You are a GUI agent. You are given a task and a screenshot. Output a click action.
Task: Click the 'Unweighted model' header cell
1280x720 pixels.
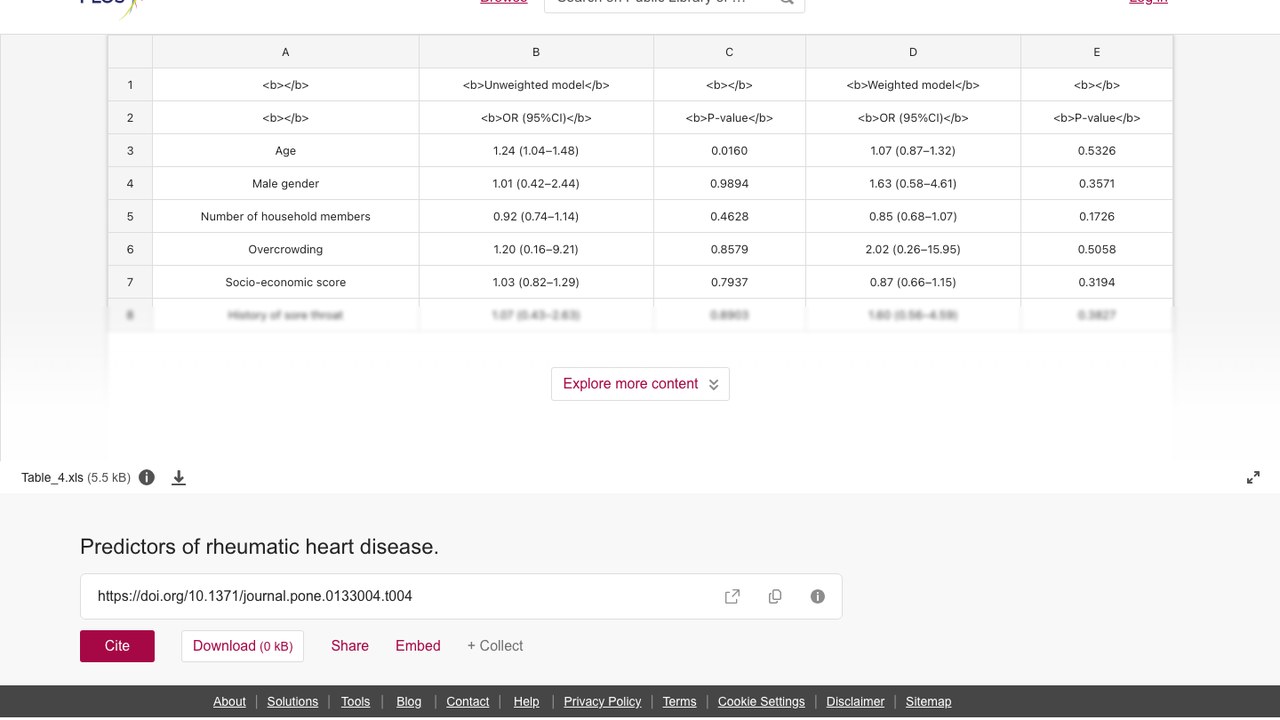(x=536, y=85)
